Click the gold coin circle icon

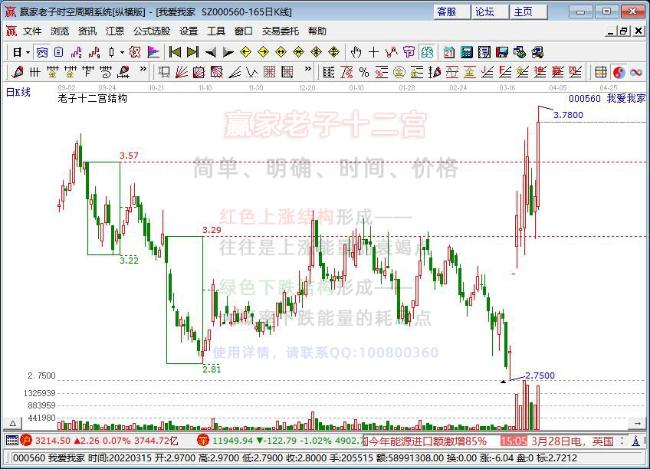click(399, 72)
